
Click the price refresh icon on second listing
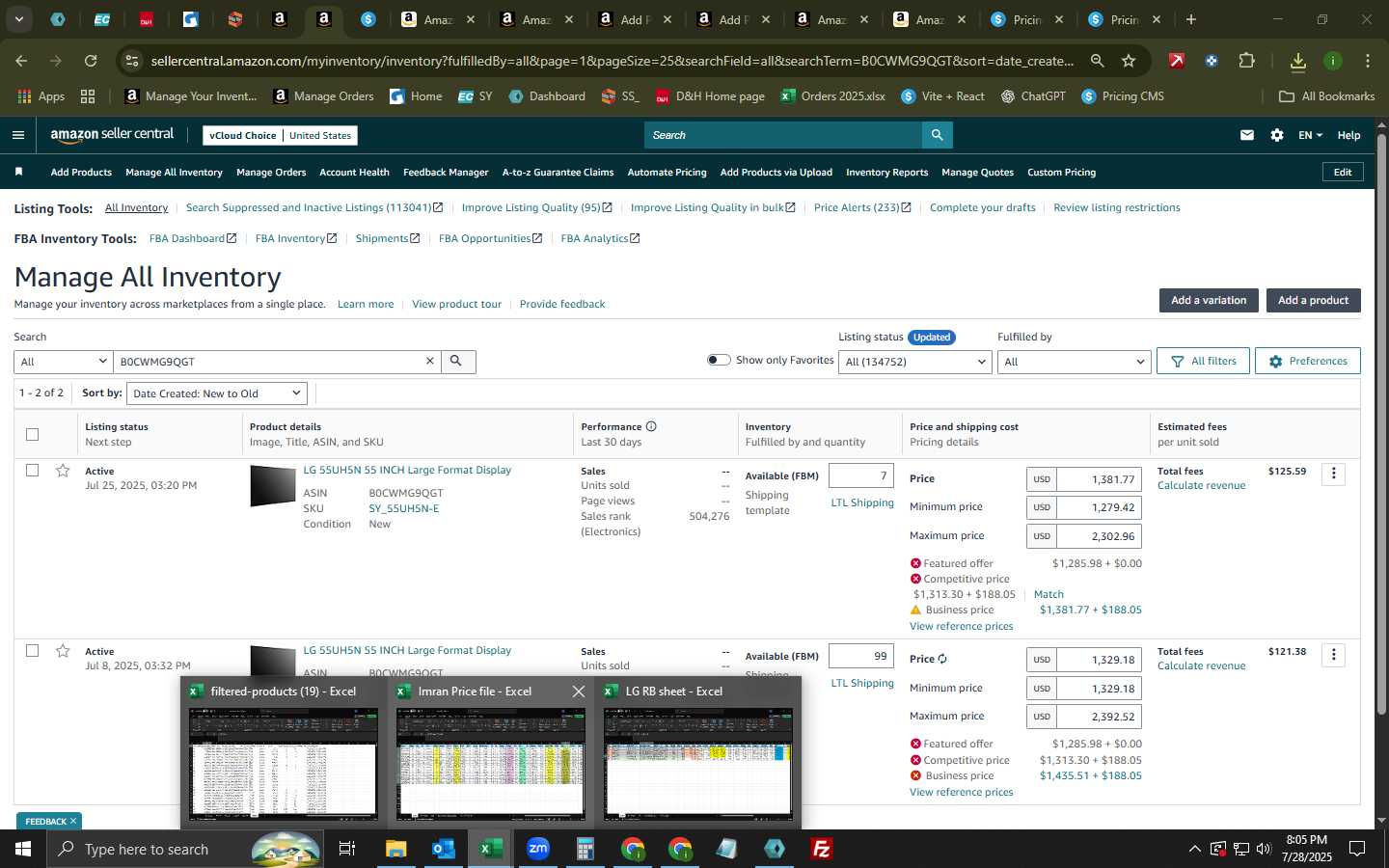point(942,660)
